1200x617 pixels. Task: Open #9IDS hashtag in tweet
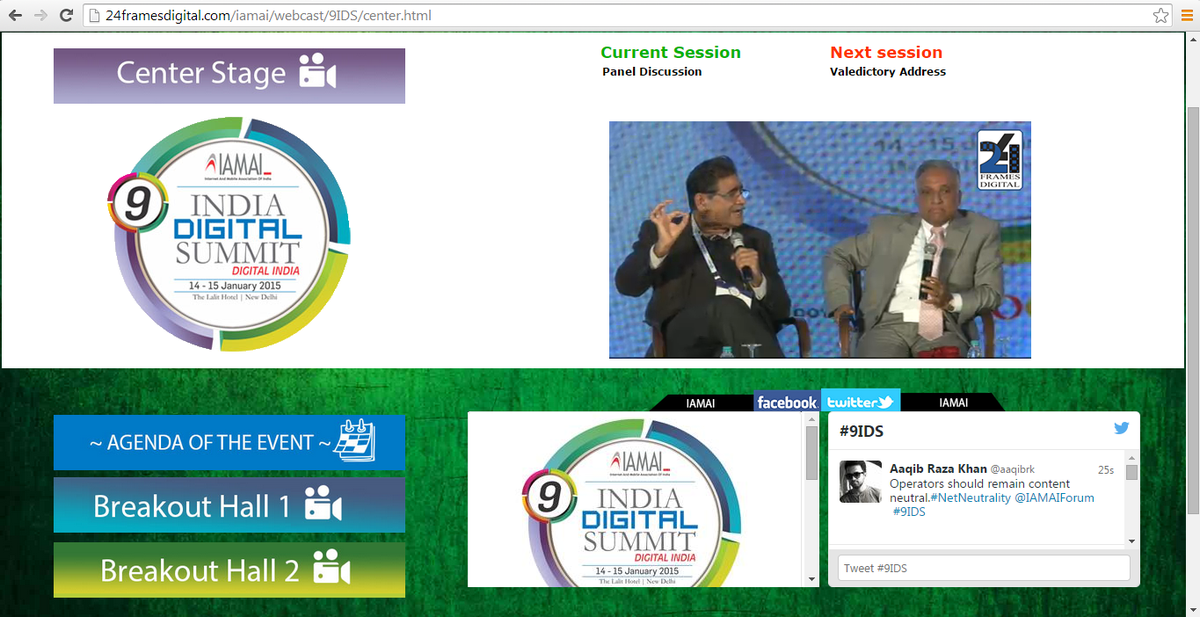click(x=909, y=512)
